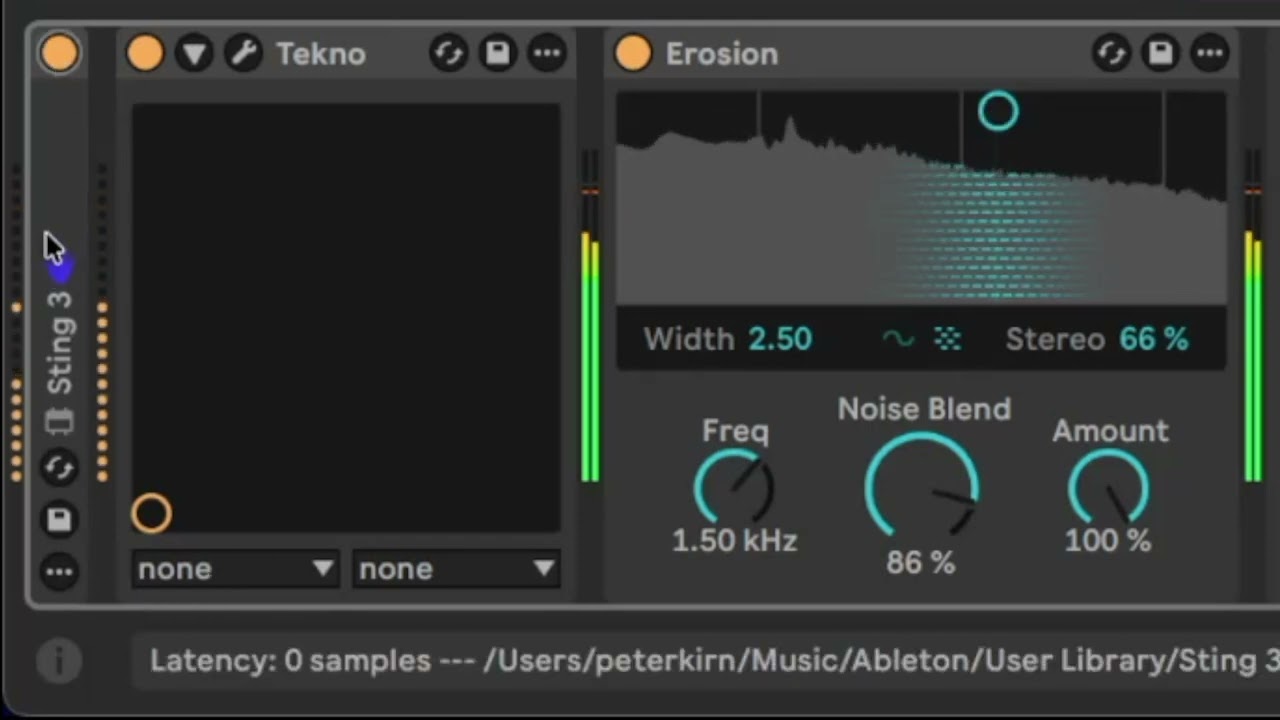Click the 1.50 kHz frequency value

point(735,541)
